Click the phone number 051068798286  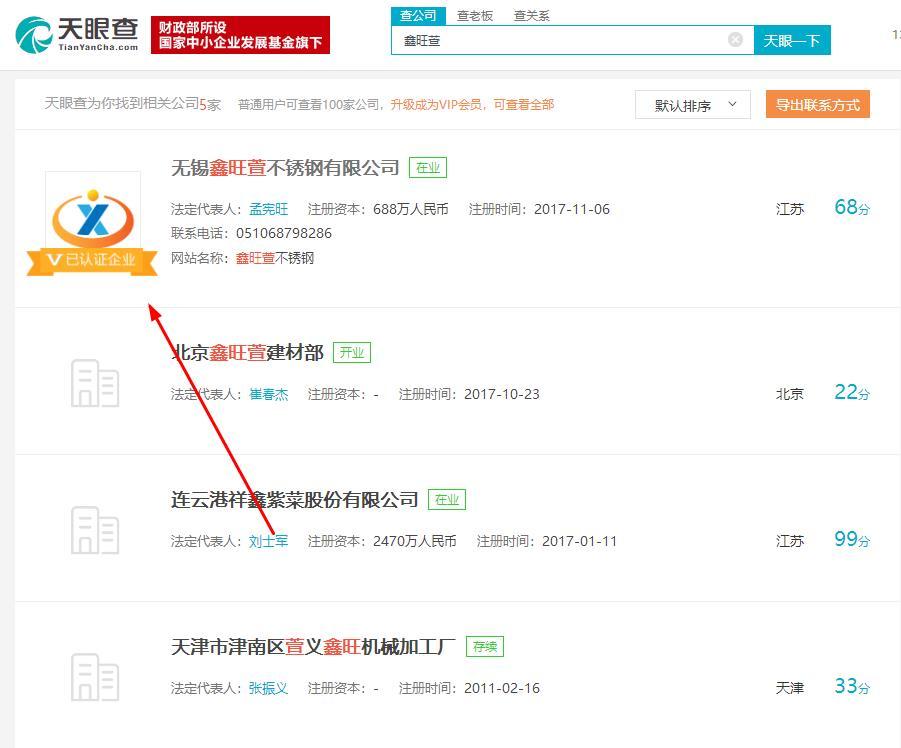click(x=284, y=233)
